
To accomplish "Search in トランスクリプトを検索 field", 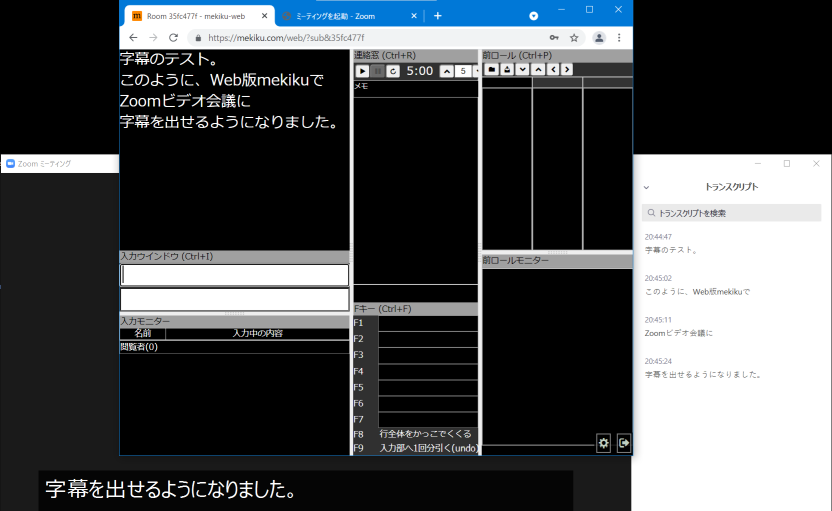I will (x=732, y=213).
